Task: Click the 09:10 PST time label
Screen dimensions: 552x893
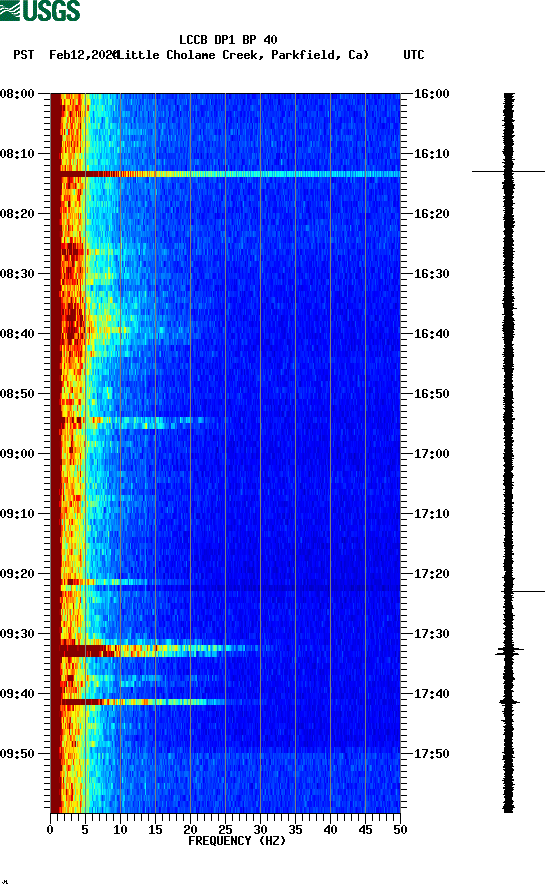Action: (18, 514)
